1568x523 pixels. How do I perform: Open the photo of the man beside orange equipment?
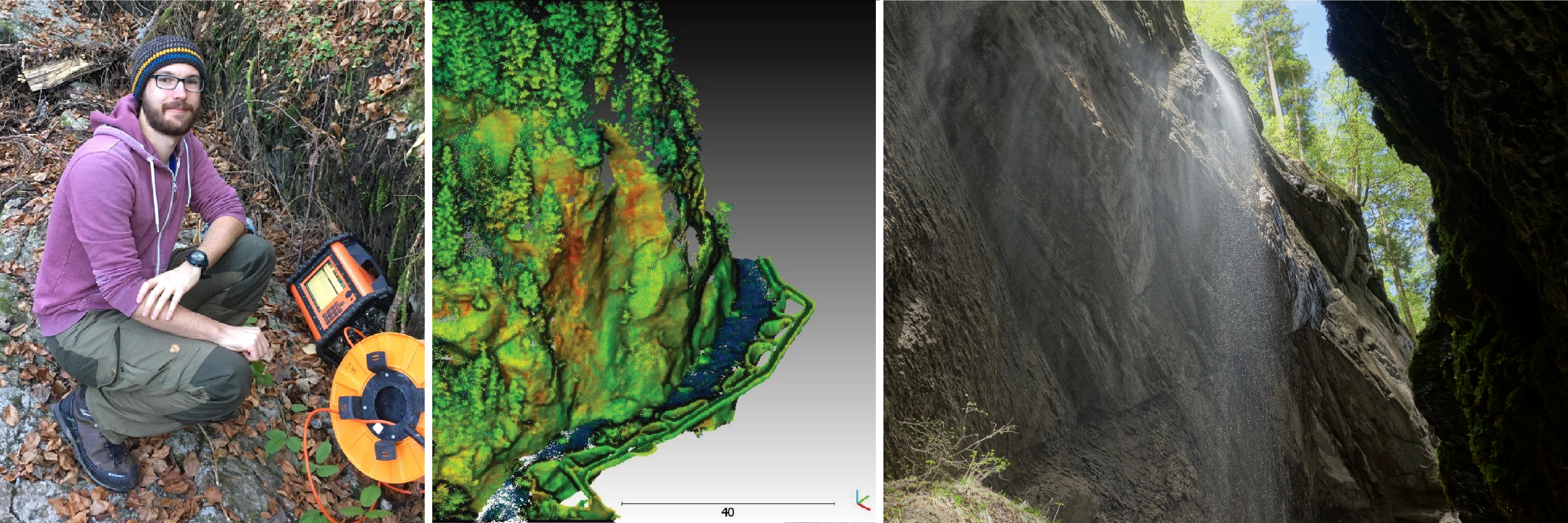click(x=212, y=261)
